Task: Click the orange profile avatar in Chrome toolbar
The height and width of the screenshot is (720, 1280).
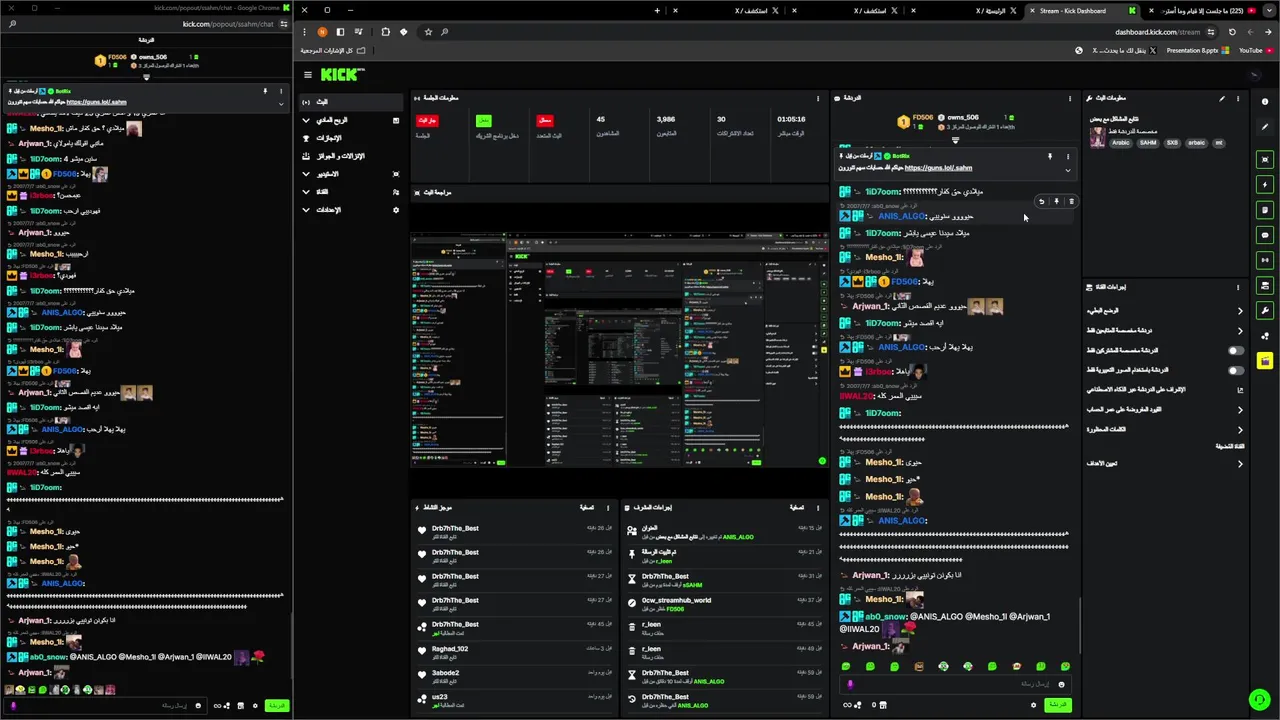Action: point(322,31)
